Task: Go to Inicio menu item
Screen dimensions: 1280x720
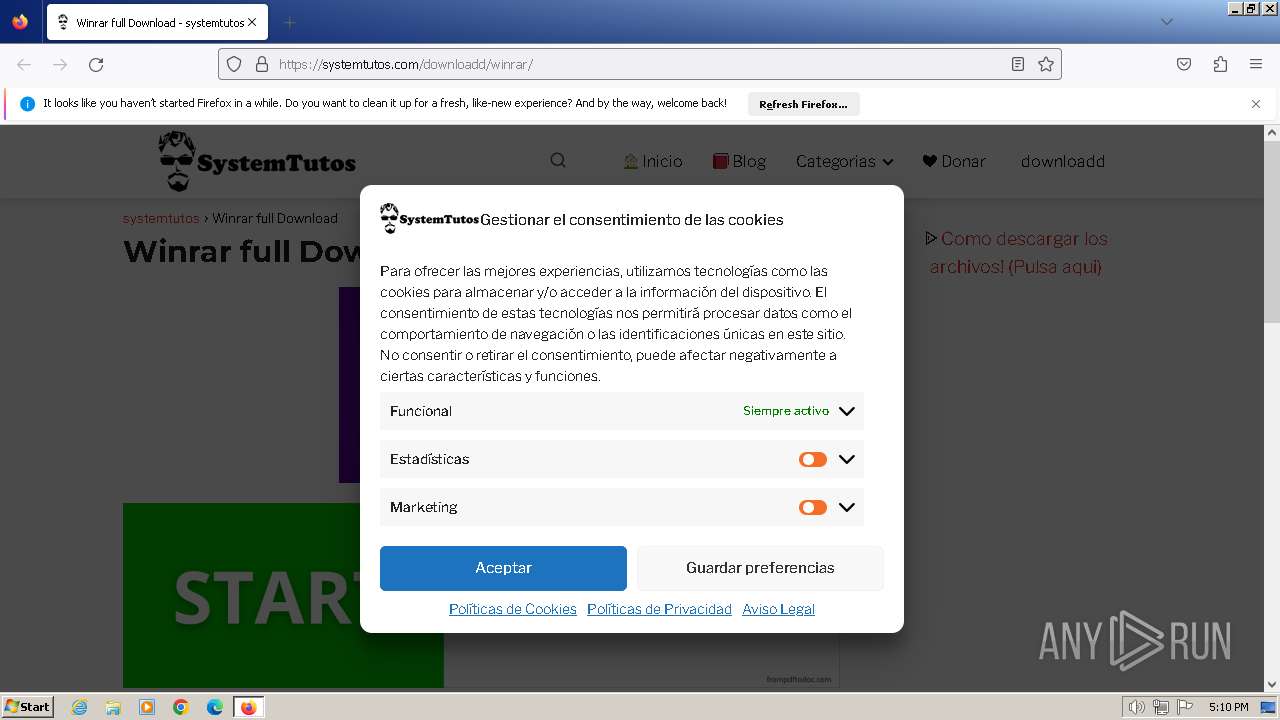Action: coord(653,161)
